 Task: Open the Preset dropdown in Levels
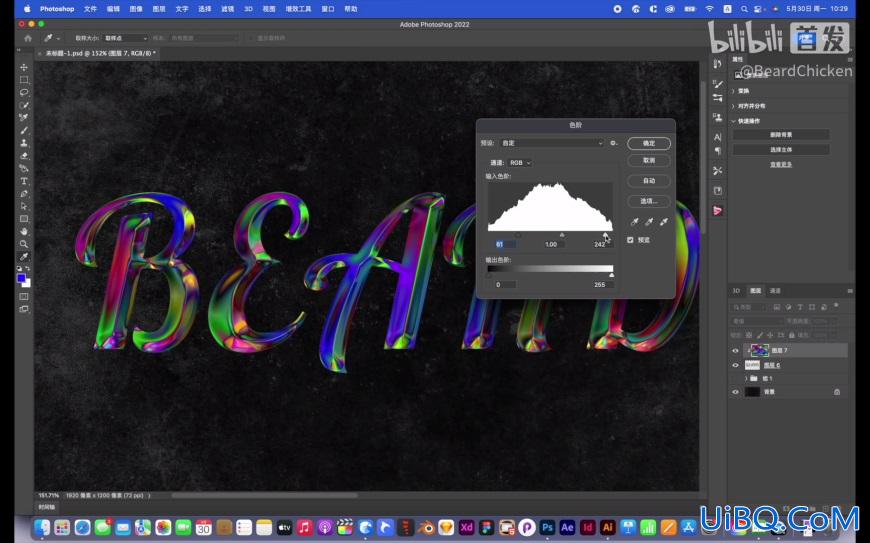[x=551, y=143]
